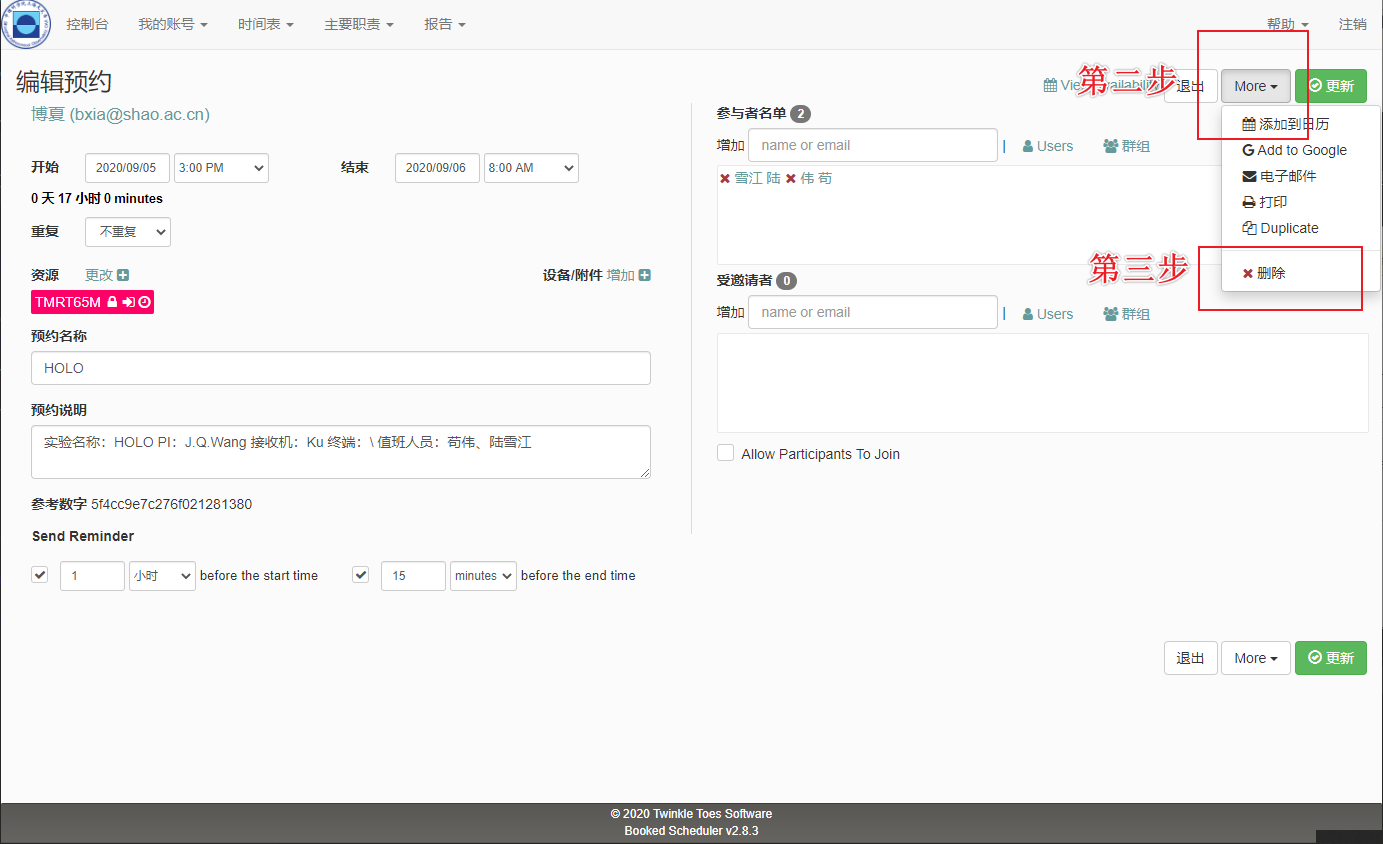The height and width of the screenshot is (844, 1383).
Task: Click the site logo in the top-left corner
Action: point(25,25)
